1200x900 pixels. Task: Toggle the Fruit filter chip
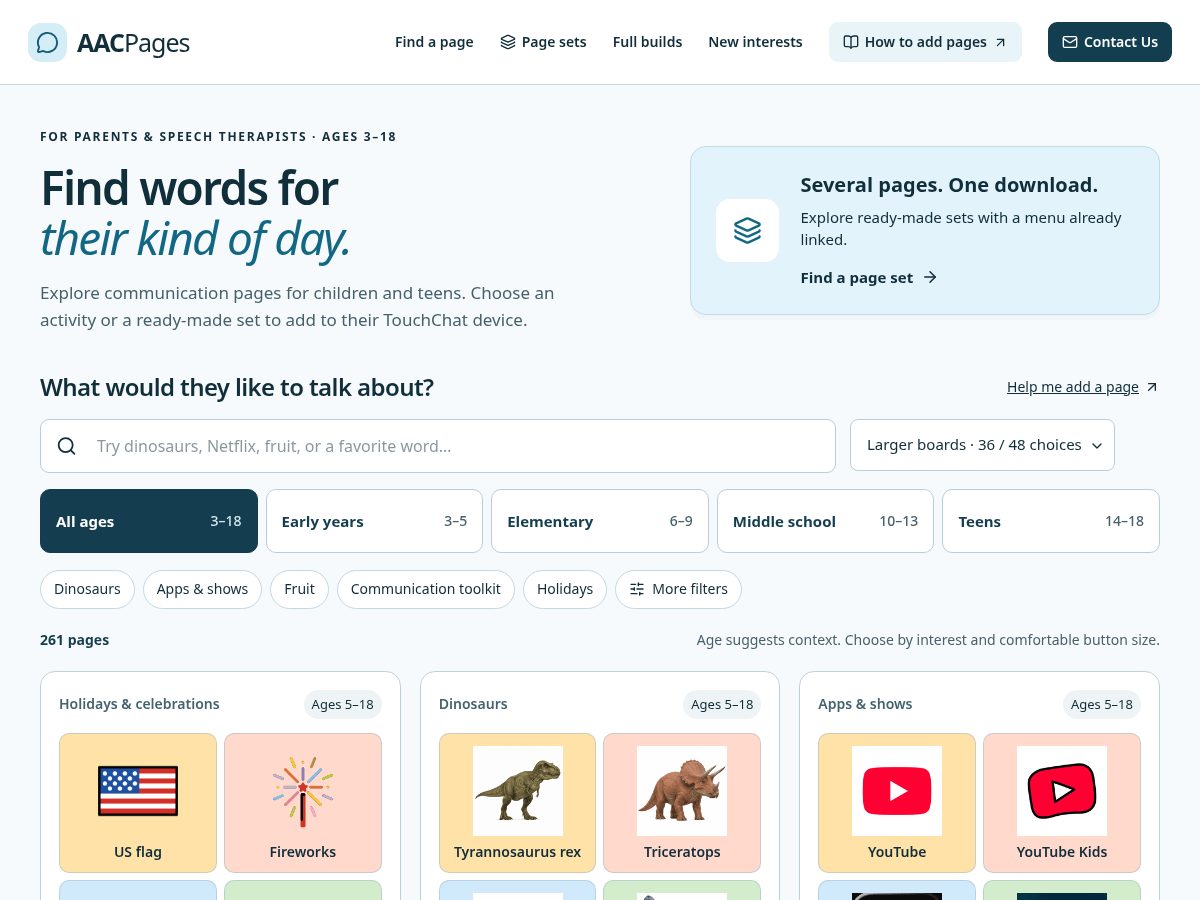299,589
